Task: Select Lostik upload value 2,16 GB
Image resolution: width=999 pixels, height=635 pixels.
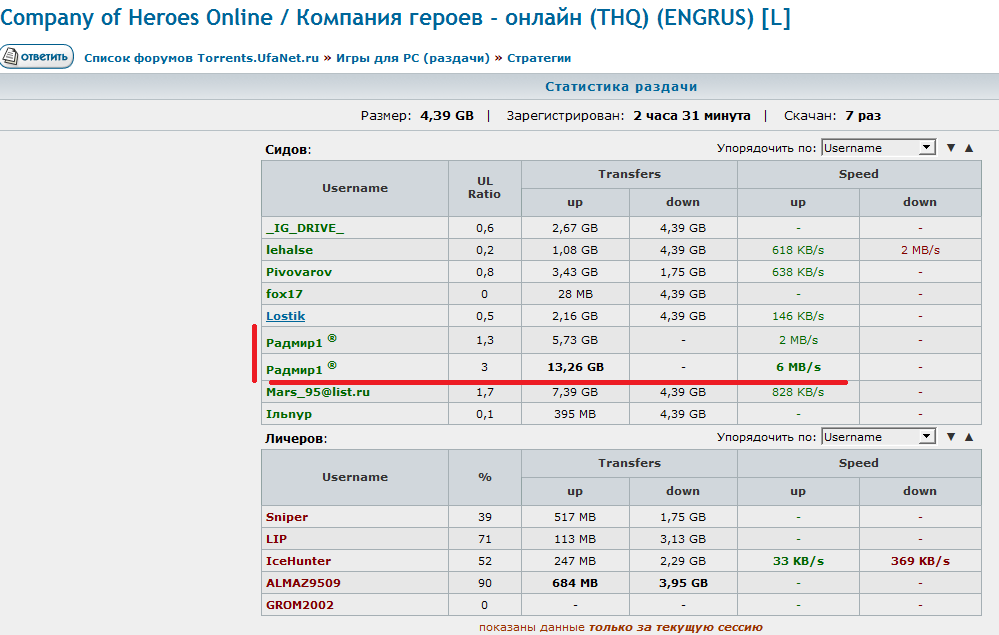Action: [575, 316]
